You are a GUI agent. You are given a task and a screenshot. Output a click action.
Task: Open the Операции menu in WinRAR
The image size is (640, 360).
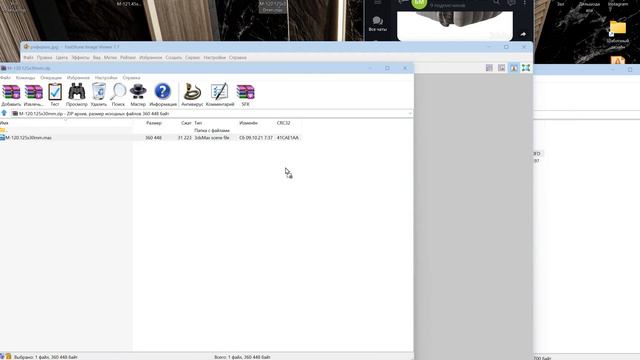tap(51, 78)
